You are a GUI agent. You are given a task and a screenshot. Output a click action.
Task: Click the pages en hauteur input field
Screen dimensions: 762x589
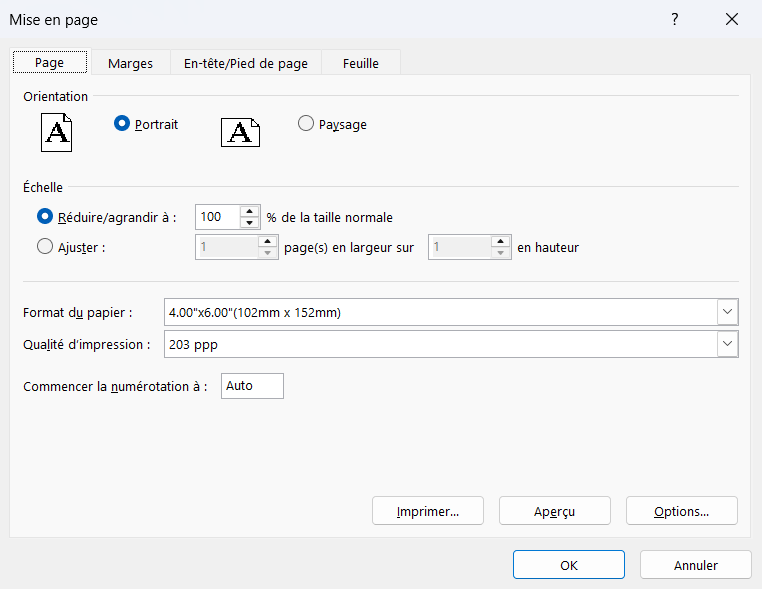(x=460, y=247)
